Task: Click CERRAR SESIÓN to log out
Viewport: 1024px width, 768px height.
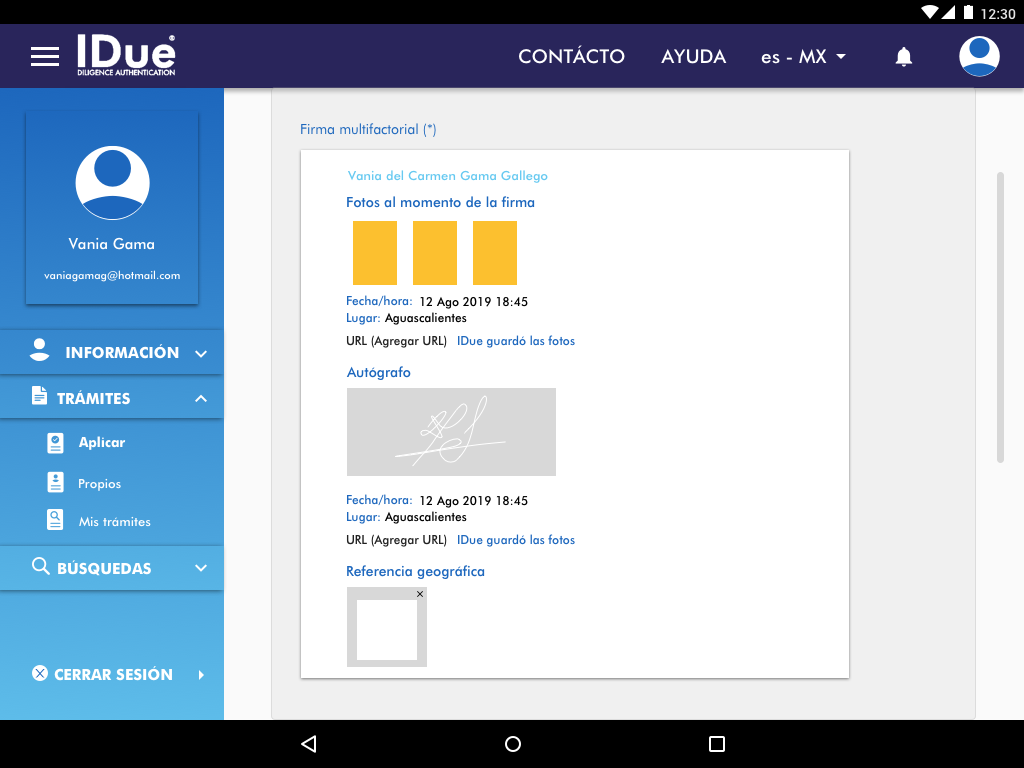Action: (113, 674)
